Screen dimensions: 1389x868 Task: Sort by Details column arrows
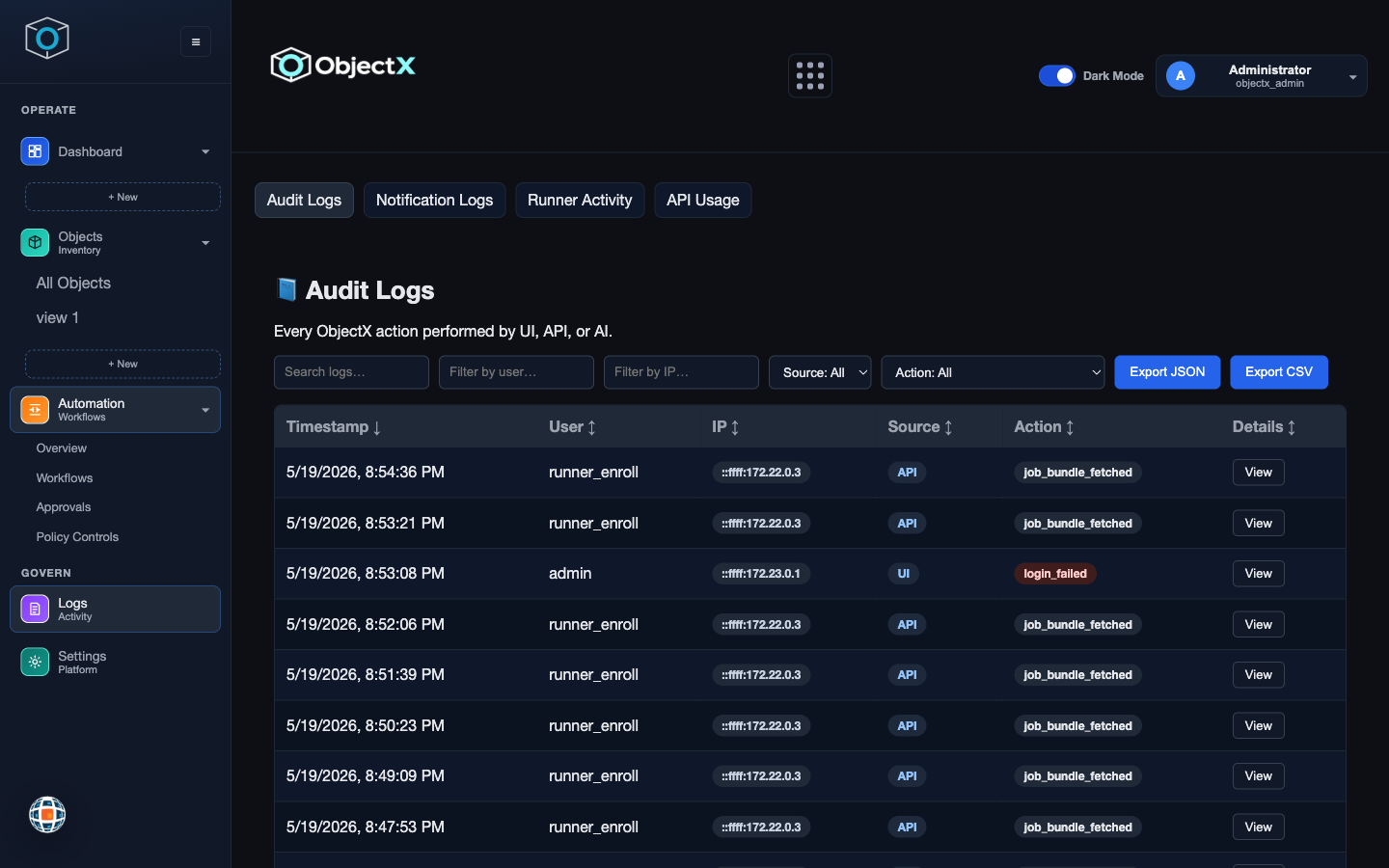coord(1292,427)
